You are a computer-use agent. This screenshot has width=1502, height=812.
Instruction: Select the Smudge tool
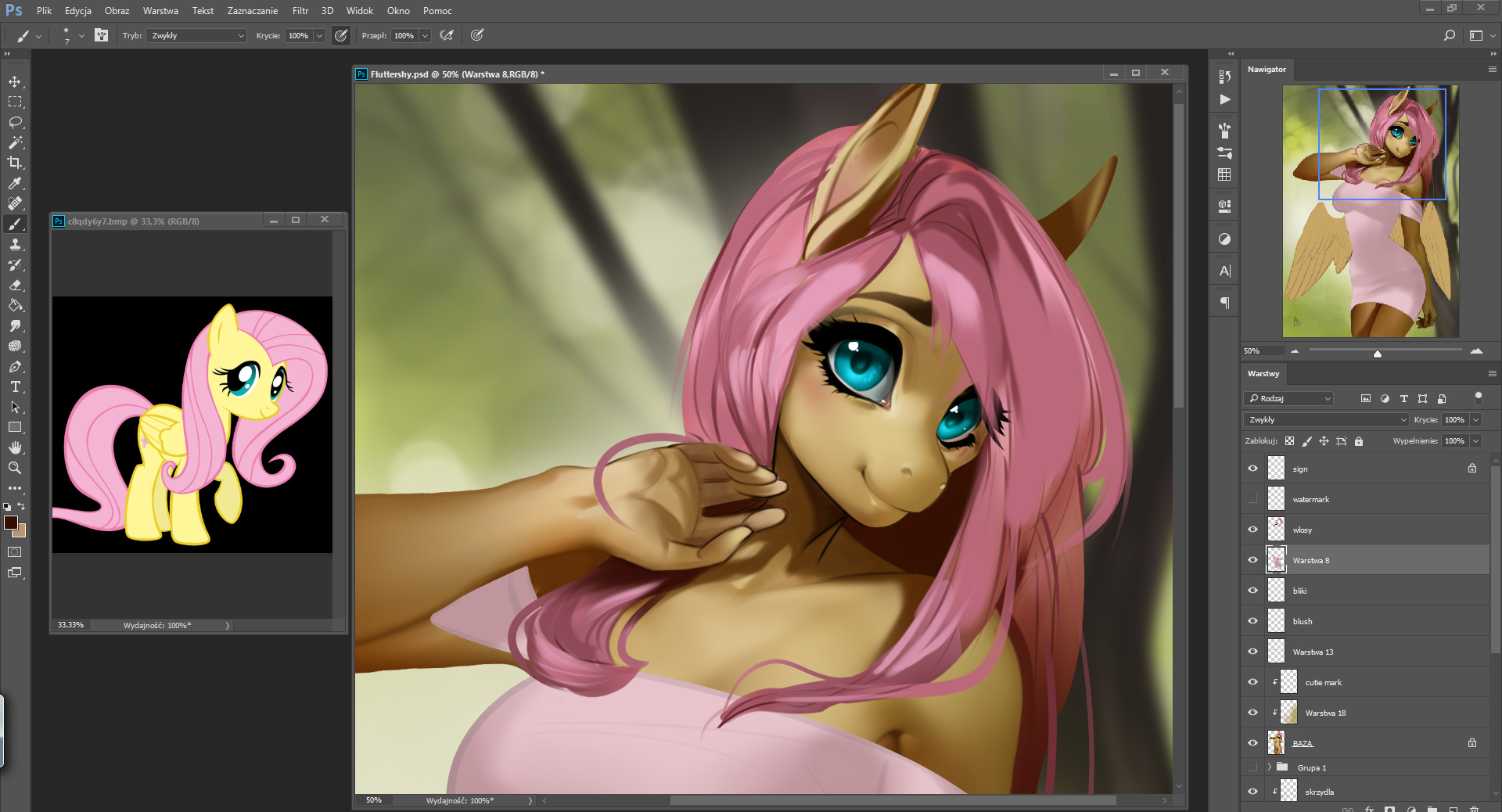(15, 325)
